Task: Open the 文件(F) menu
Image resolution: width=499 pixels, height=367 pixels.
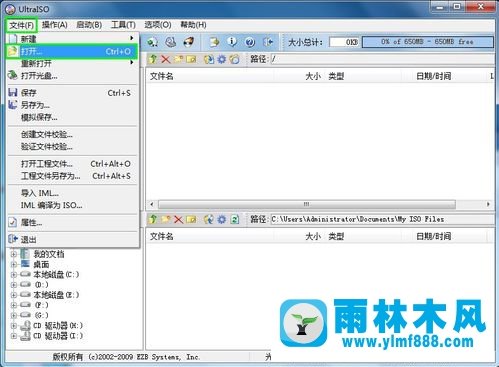Action: [21, 25]
